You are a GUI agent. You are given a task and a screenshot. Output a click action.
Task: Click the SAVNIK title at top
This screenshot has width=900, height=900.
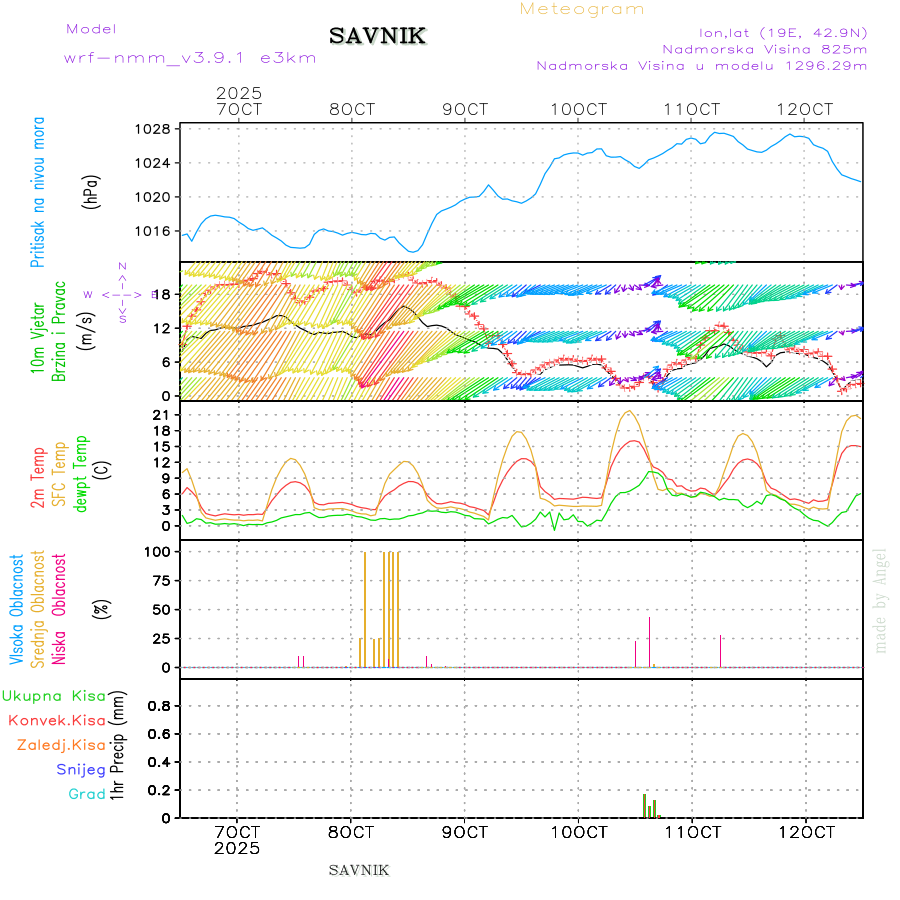click(378, 37)
